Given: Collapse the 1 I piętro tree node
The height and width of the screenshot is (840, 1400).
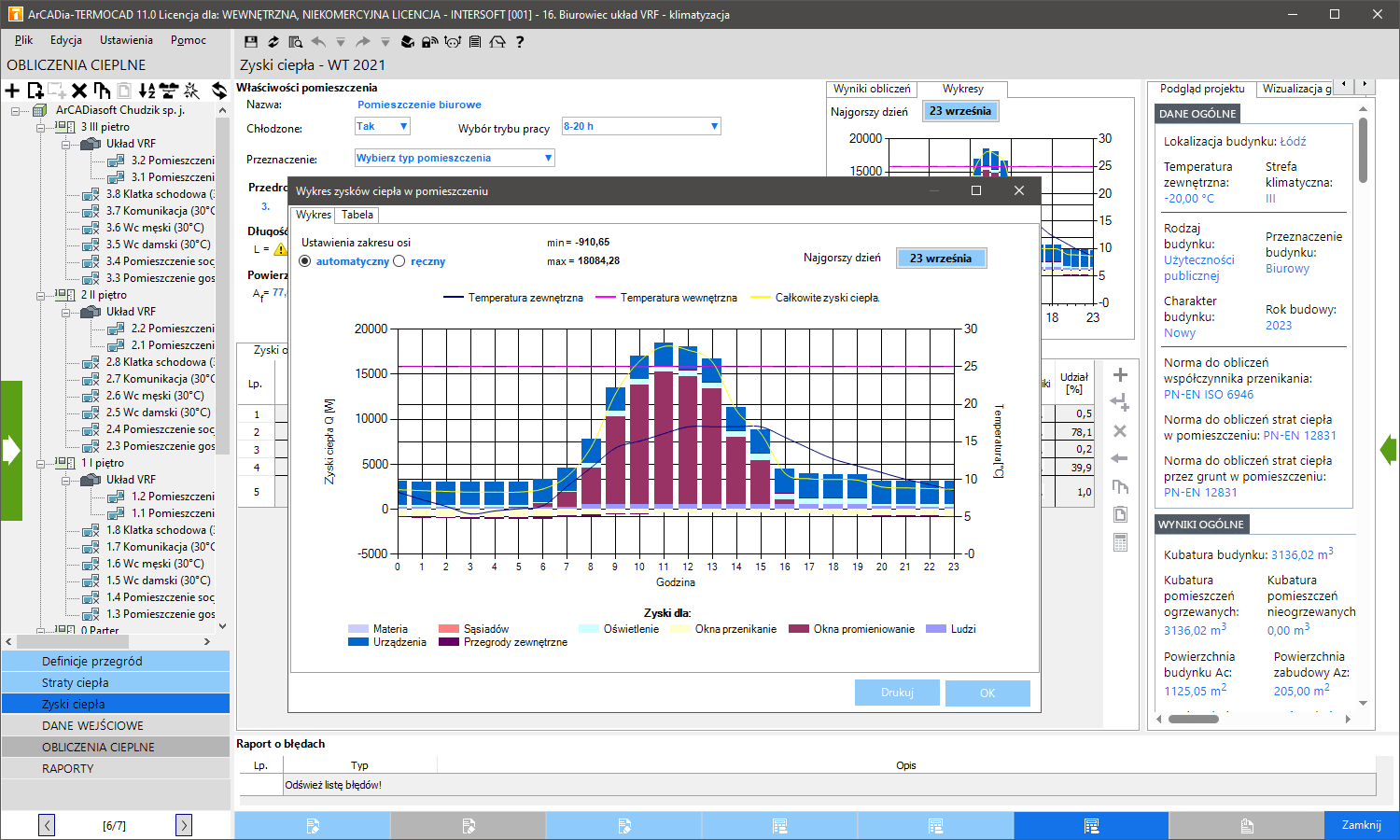Looking at the screenshot, I should coord(41,463).
